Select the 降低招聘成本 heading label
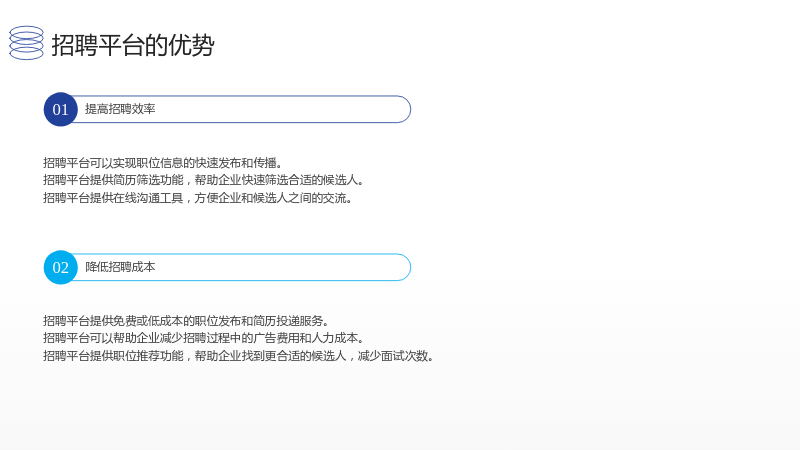Image resolution: width=800 pixels, height=450 pixels. click(x=120, y=267)
